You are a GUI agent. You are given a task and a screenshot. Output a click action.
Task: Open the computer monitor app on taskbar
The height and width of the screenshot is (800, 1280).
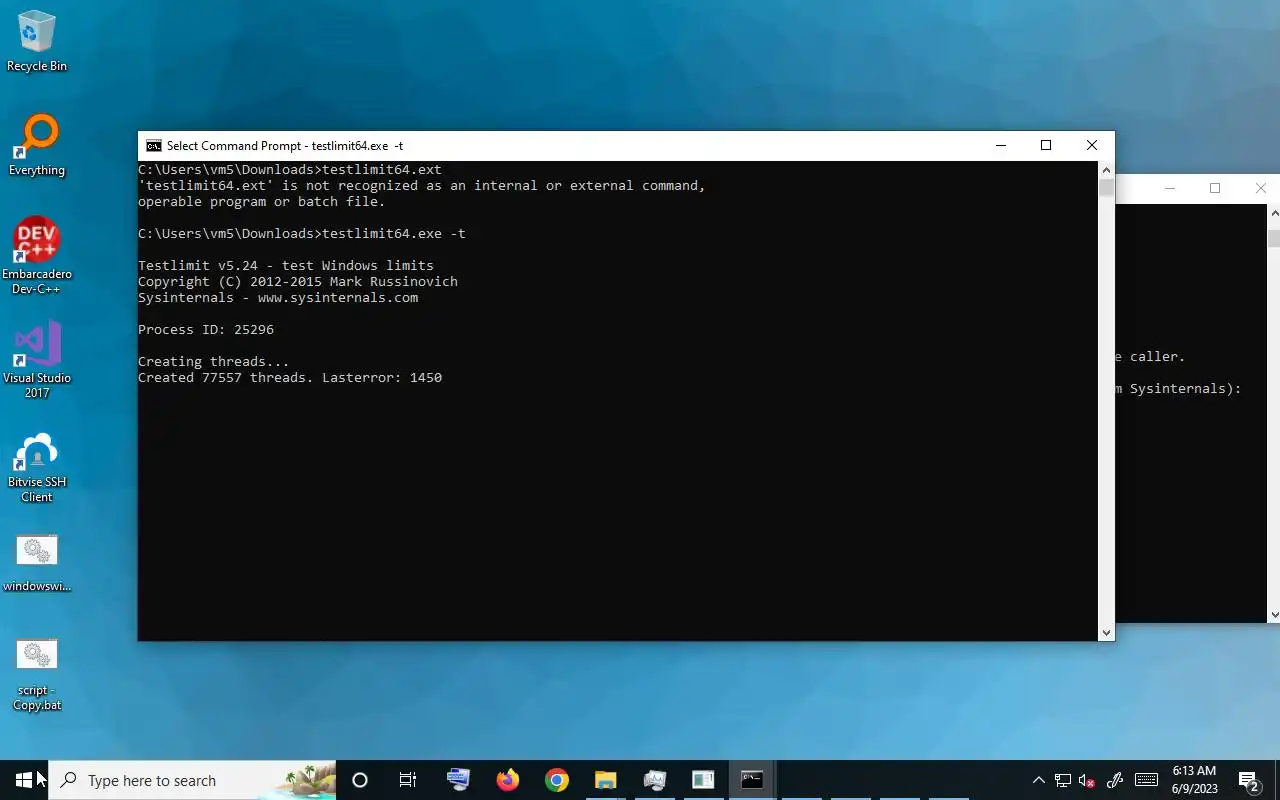click(458, 780)
